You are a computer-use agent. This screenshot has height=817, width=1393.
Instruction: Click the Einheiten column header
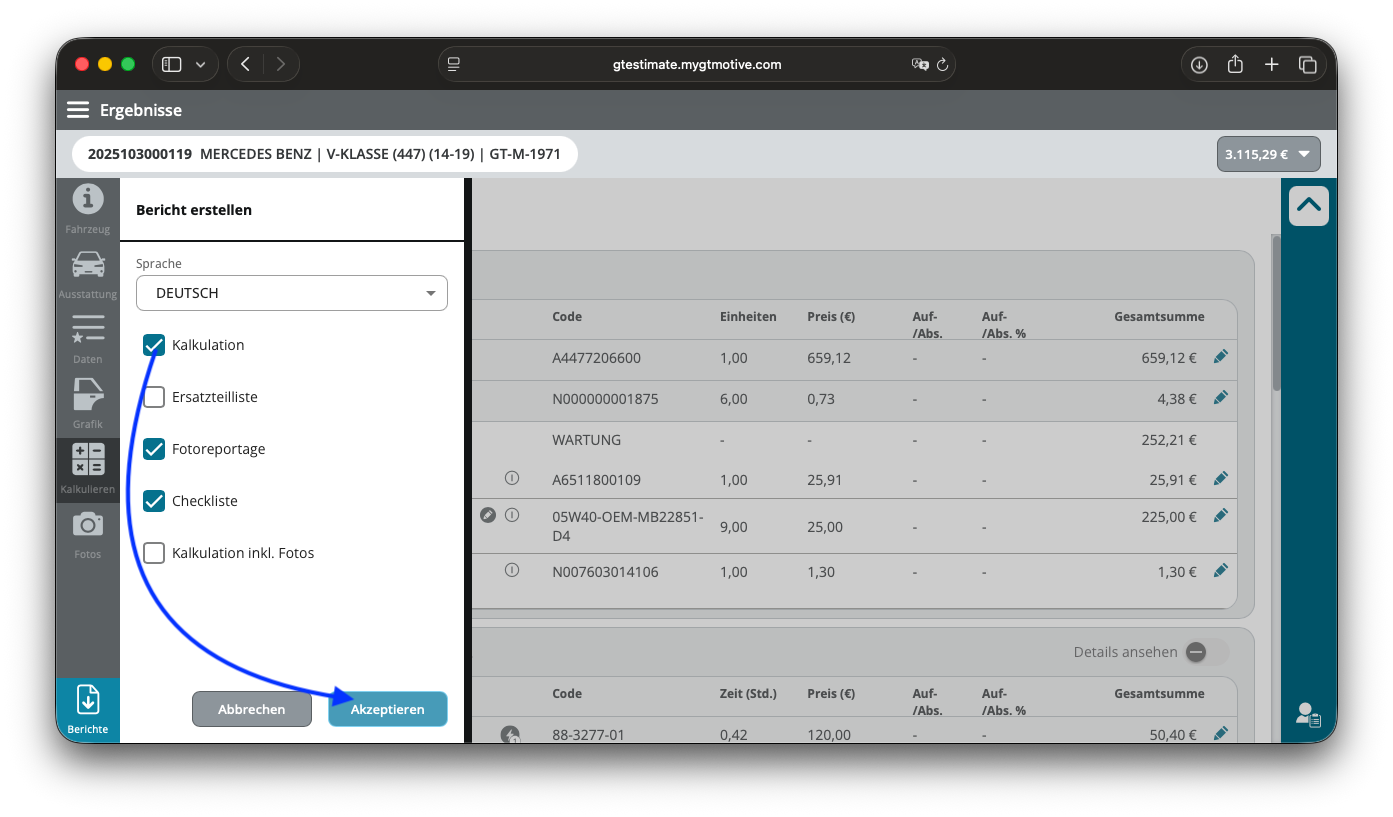click(748, 316)
